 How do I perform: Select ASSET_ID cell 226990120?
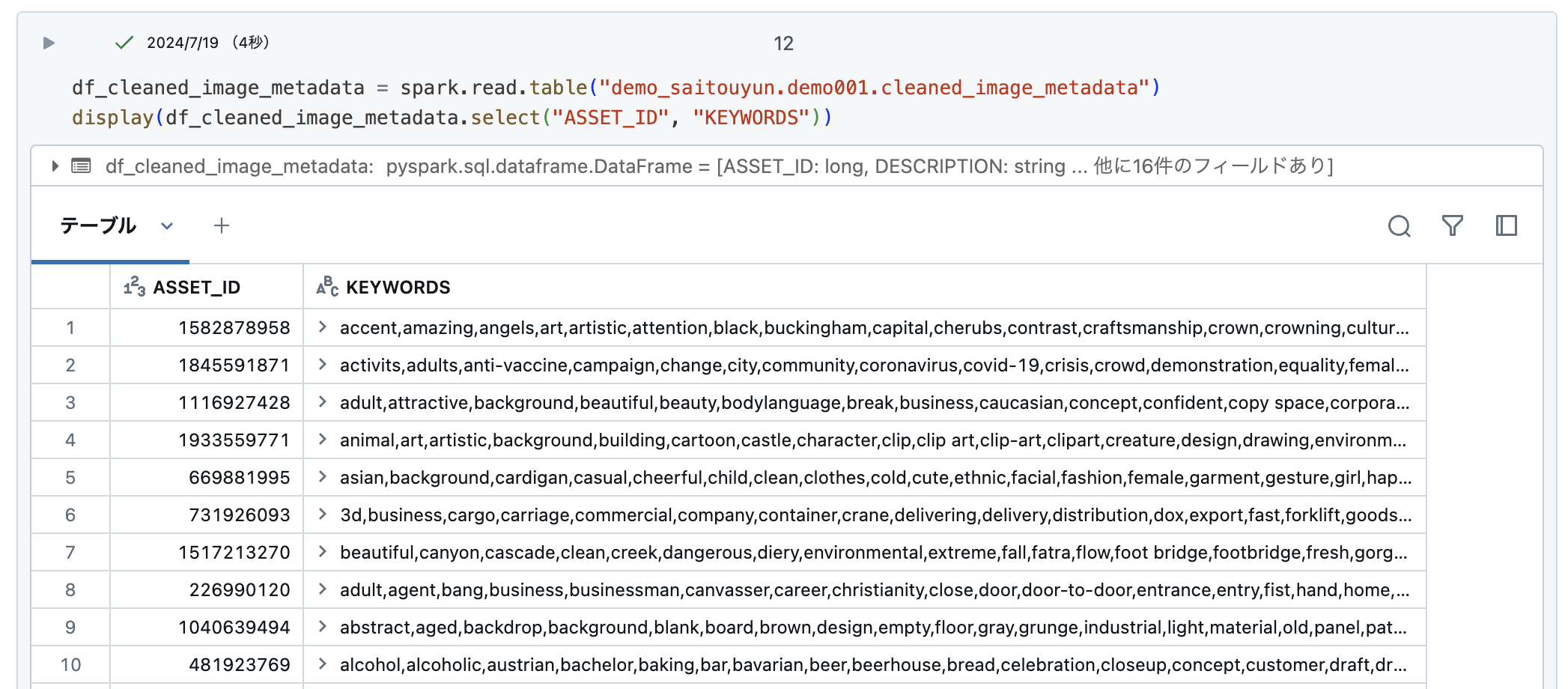pyautogui.click(x=207, y=589)
